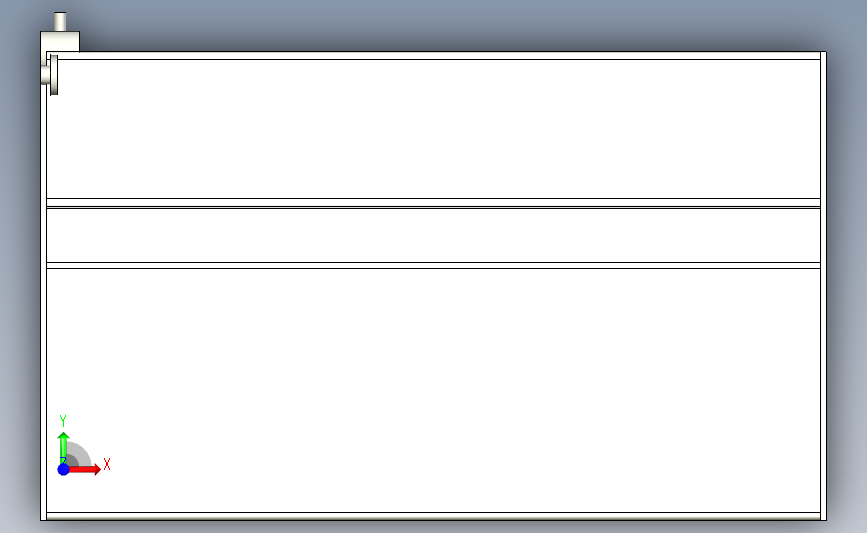Select the large lower panel face
The width and height of the screenshot is (867, 533).
coord(434,391)
